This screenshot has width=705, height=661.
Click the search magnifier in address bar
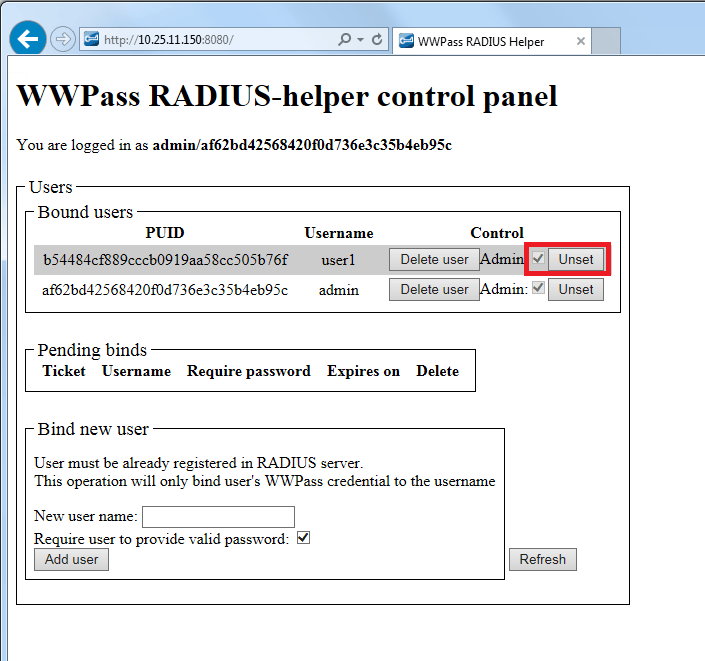point(344,40)
